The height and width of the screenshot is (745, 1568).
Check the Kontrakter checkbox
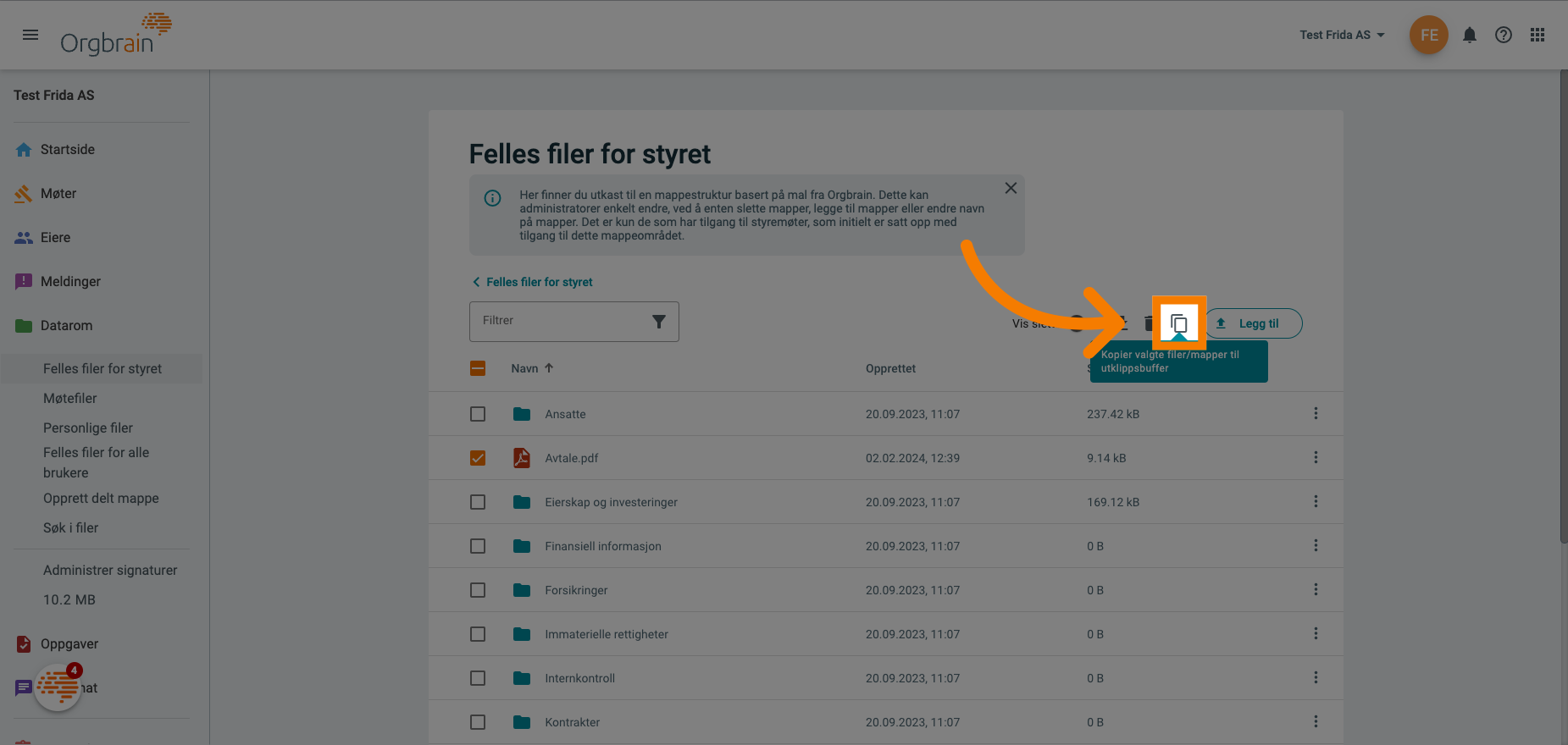(x=478, y=722)
